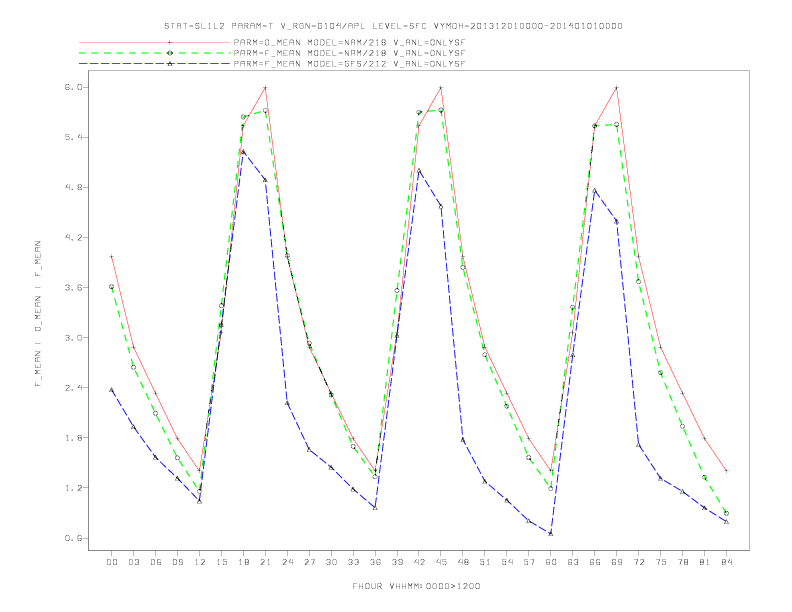Viewport: 792px width, 612px height.
Task: Click the blue dashed legend line sample
Action: pyautogui.click(x=155, y=64)
